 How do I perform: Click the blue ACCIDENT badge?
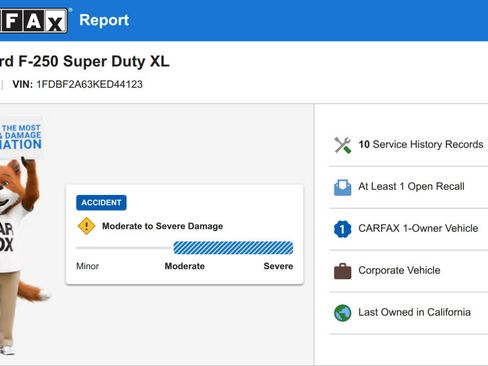101,203
